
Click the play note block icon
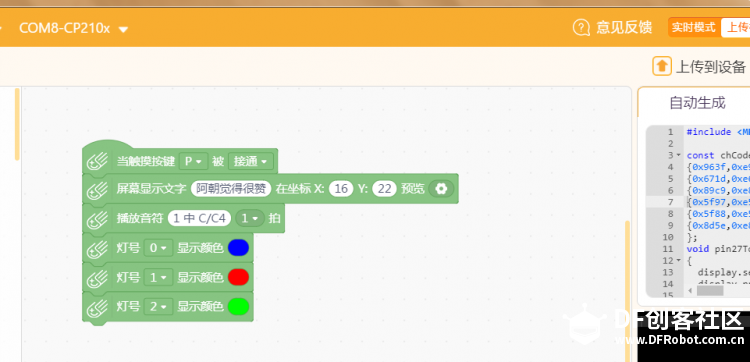click(97, 219)
